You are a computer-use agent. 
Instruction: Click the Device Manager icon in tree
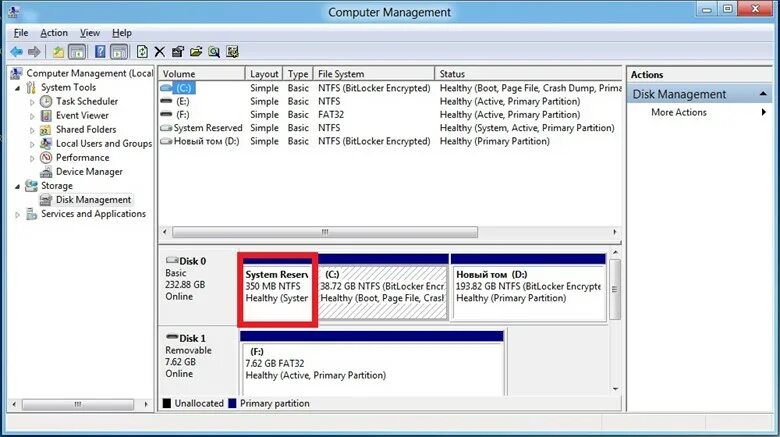[46, 172]
